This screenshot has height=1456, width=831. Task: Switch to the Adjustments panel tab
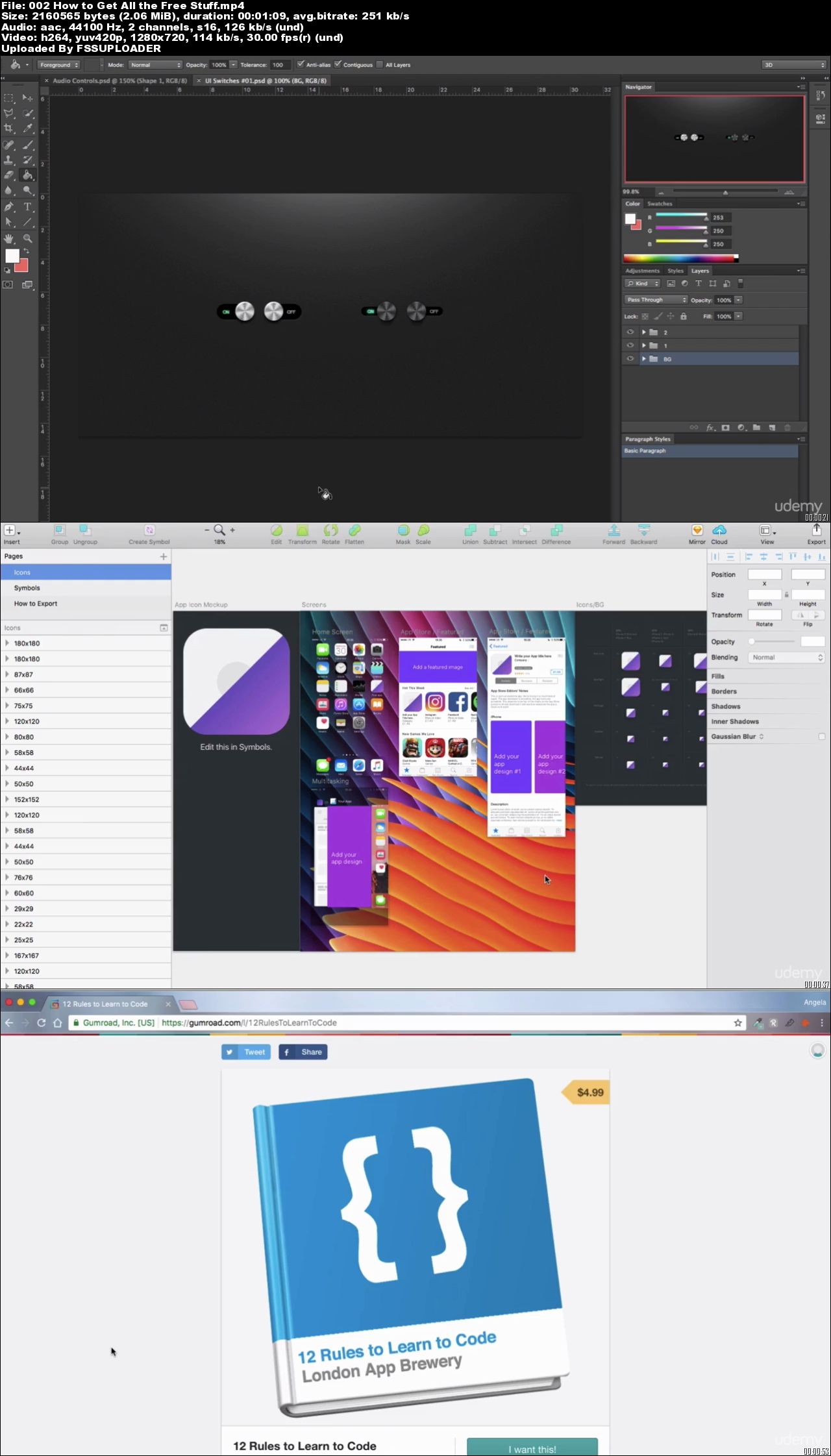642,271
